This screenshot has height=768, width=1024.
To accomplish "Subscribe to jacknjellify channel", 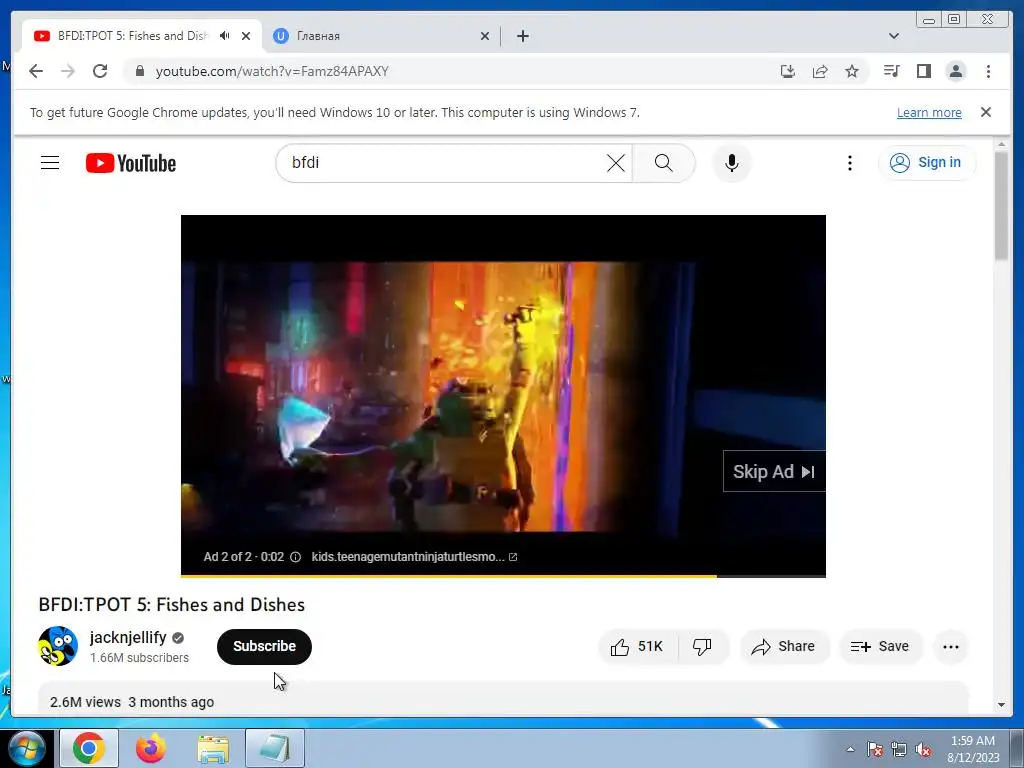I will [264, 647].
